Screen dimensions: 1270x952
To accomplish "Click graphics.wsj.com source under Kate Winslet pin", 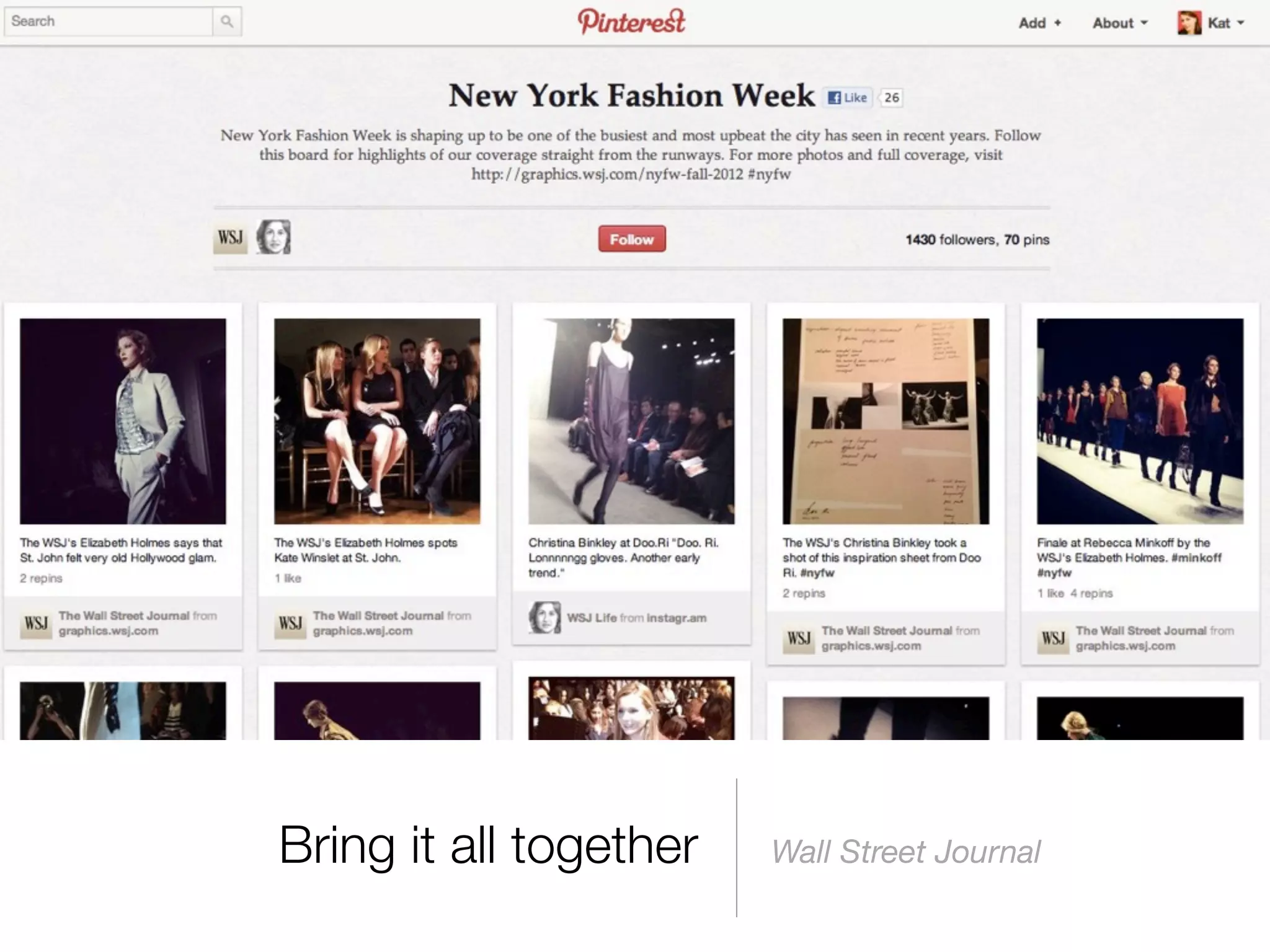I will (x=363, y=631).
